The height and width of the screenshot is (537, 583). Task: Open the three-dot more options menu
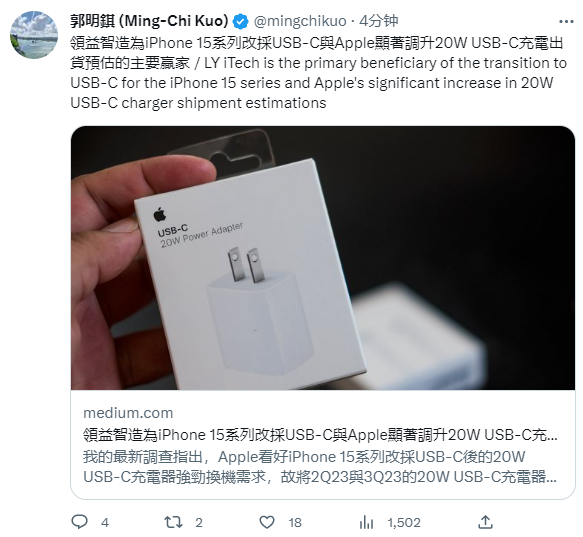[x=566, y=22]
